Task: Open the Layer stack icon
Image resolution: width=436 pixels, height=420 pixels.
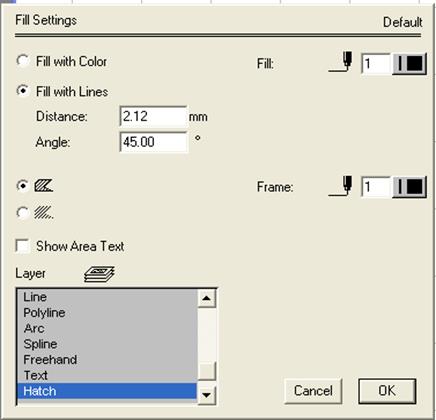Action: [99, 274]
